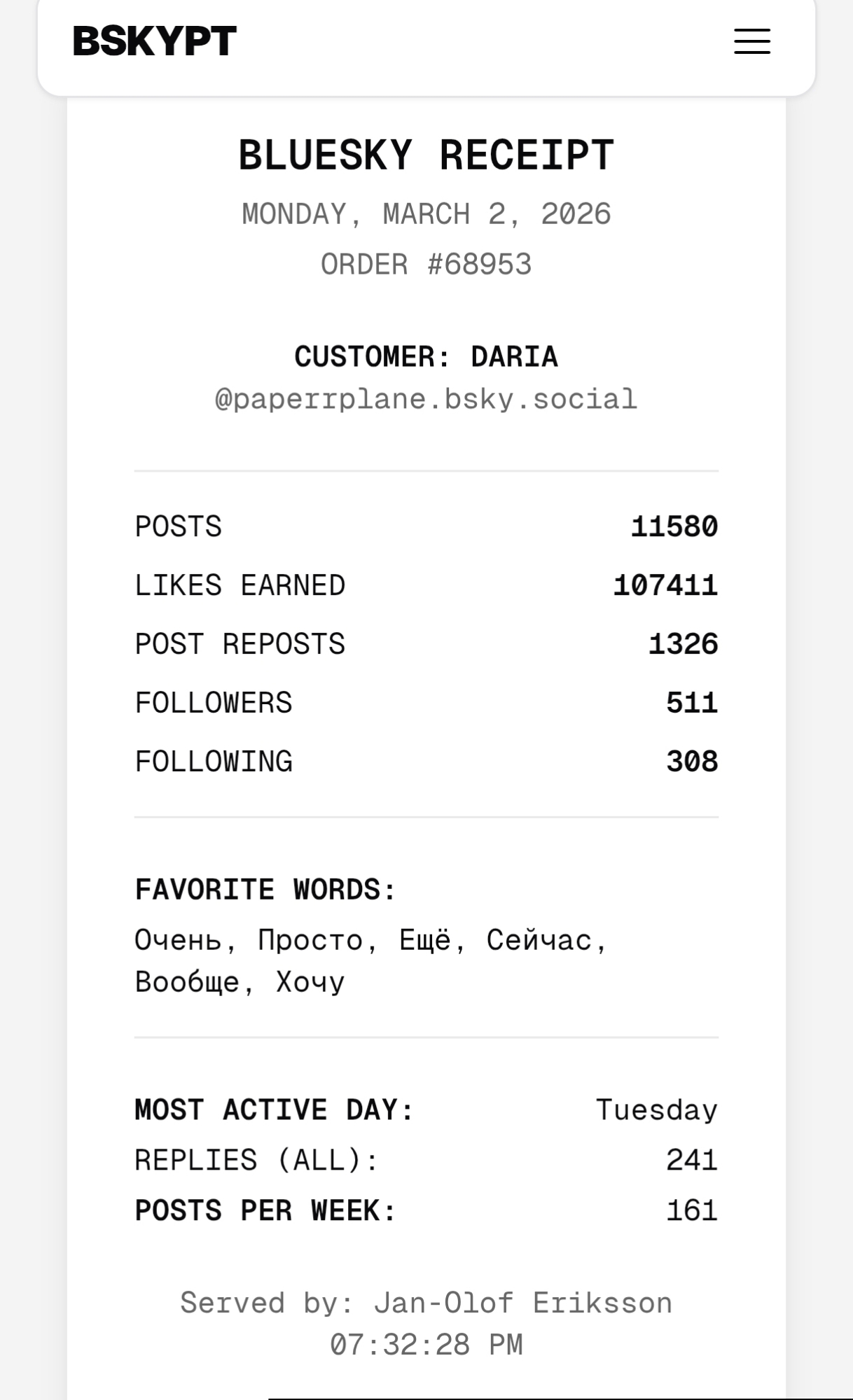Viewport: 853px width, 1400px height.
Task: Click the Customer: Daria name line
Action: [x=426, y=357]
